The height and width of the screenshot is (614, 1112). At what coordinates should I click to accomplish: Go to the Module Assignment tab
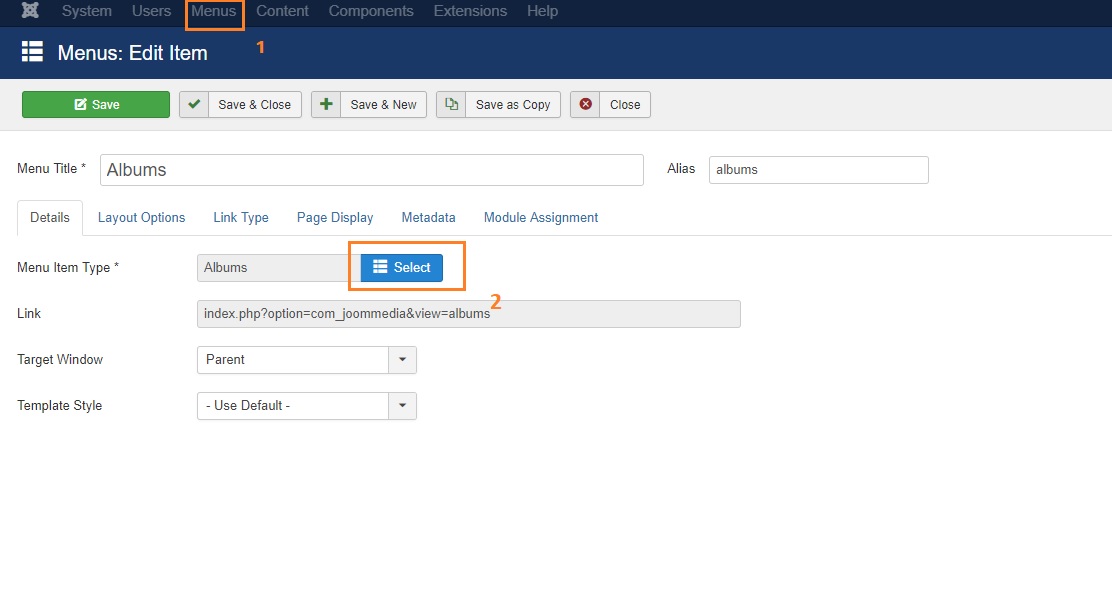pyautogui.click(x=541, y=217)
